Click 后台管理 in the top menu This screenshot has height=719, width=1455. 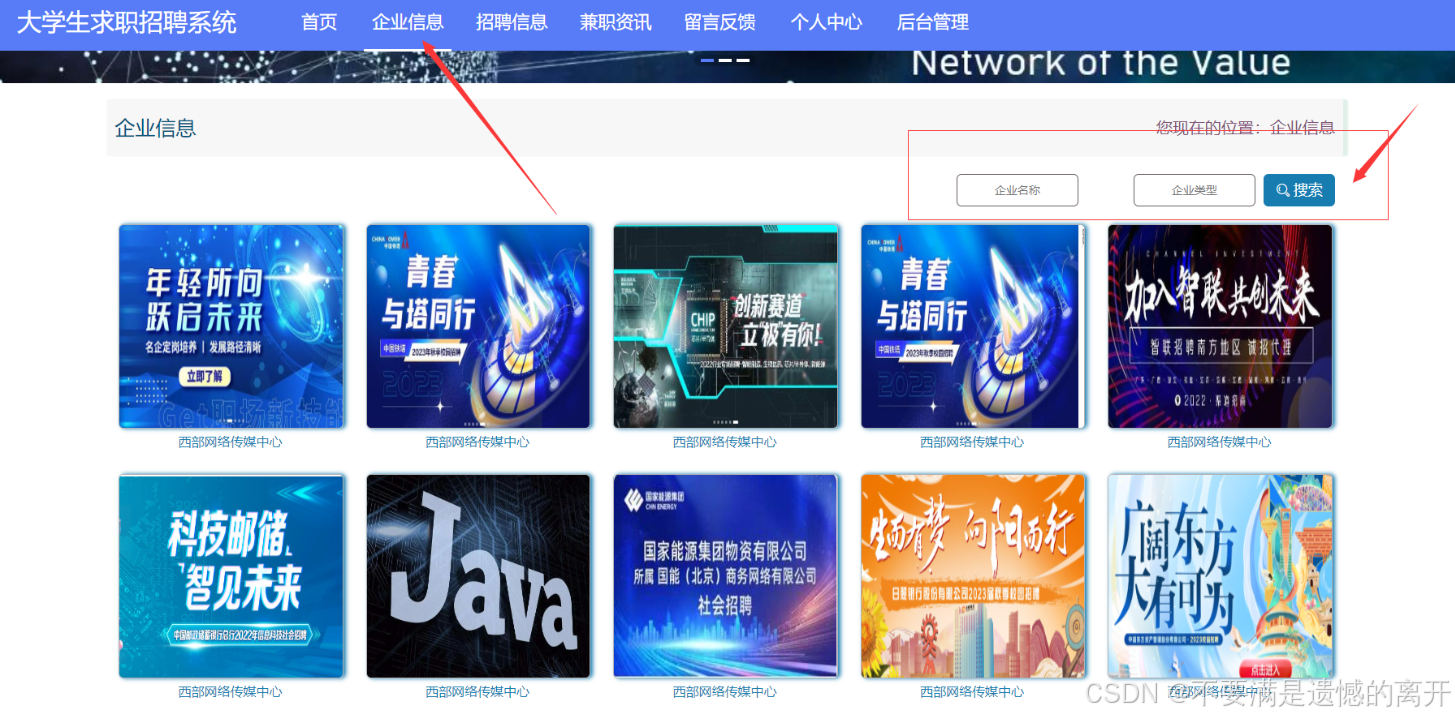932,22
